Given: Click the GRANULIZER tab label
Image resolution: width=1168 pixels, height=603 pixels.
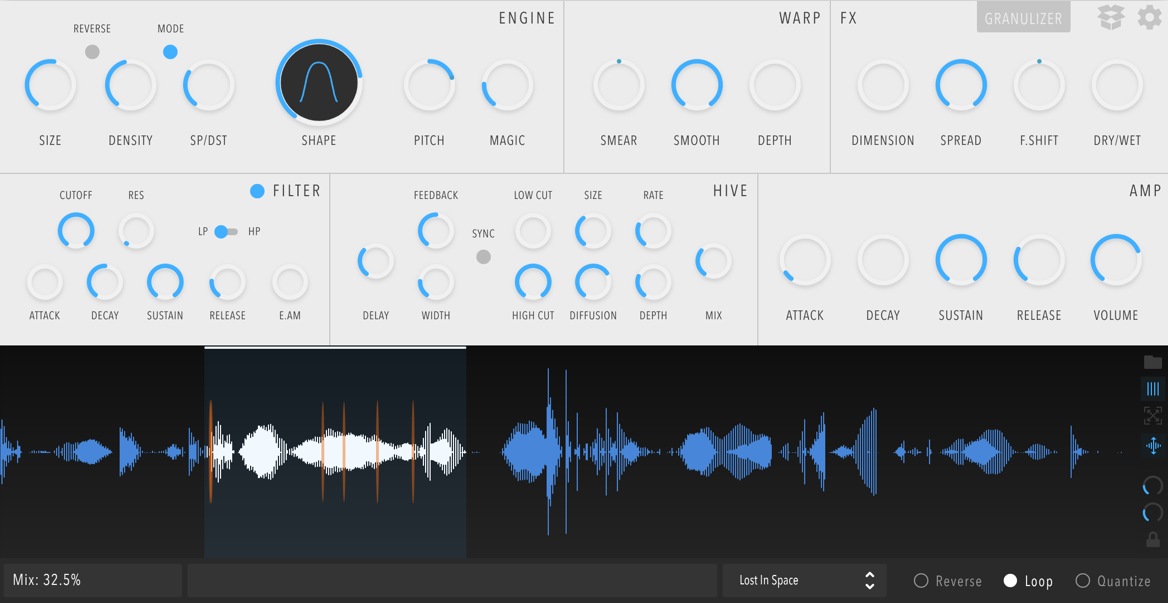Looking at the screenshot, I should coord(1023,16).
